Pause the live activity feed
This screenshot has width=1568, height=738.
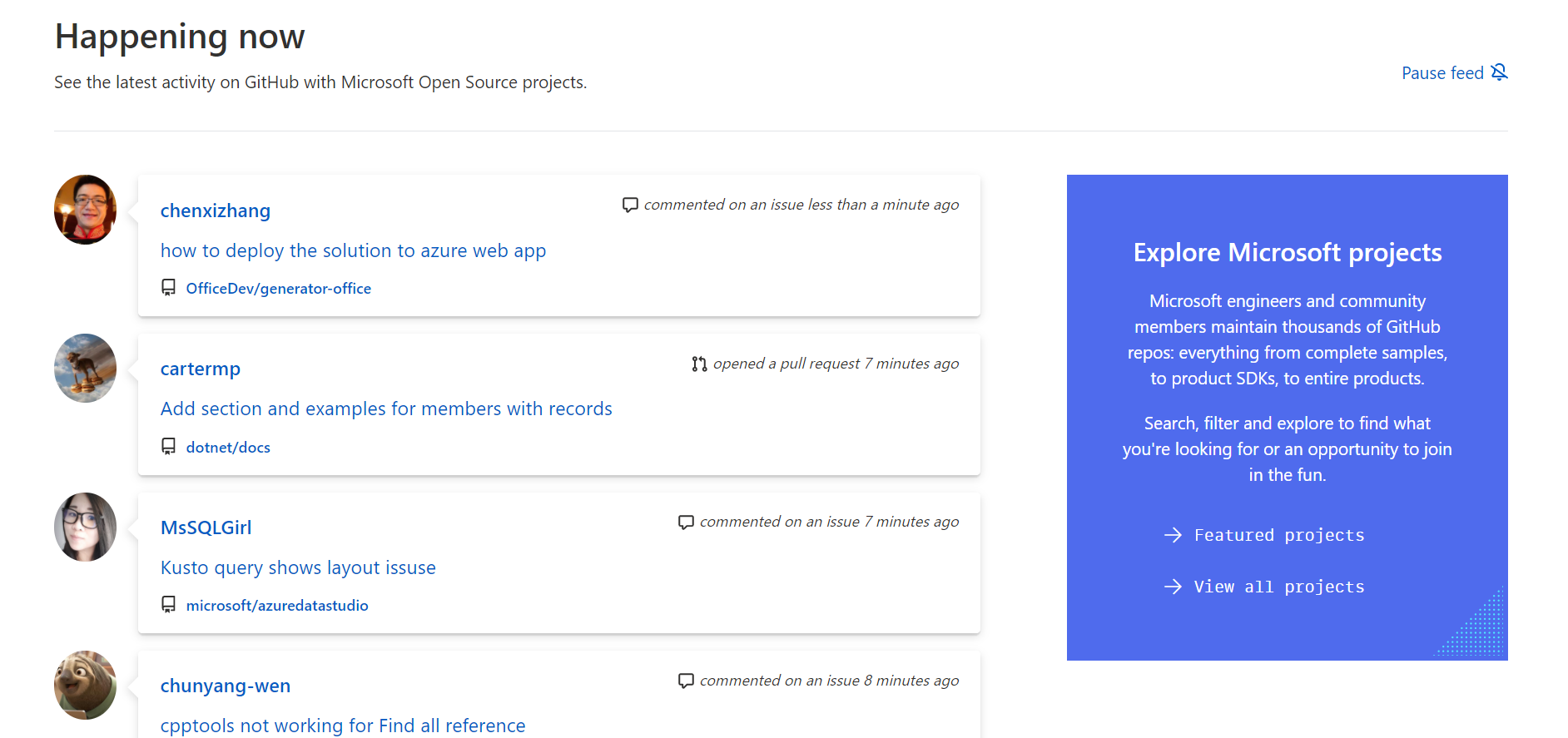coord(1442,73)
